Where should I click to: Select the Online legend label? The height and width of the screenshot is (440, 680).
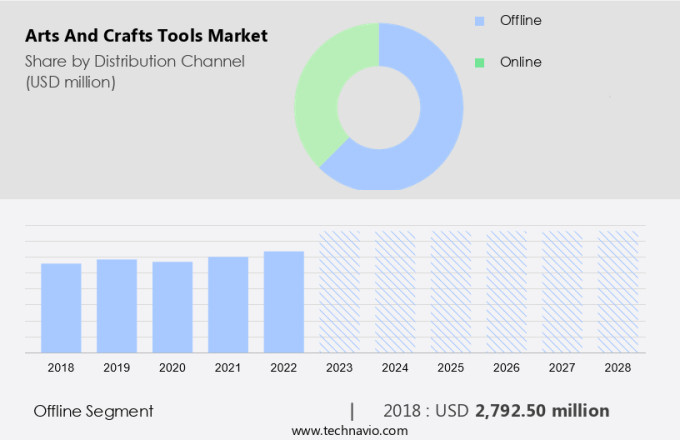tap(520, 62)
